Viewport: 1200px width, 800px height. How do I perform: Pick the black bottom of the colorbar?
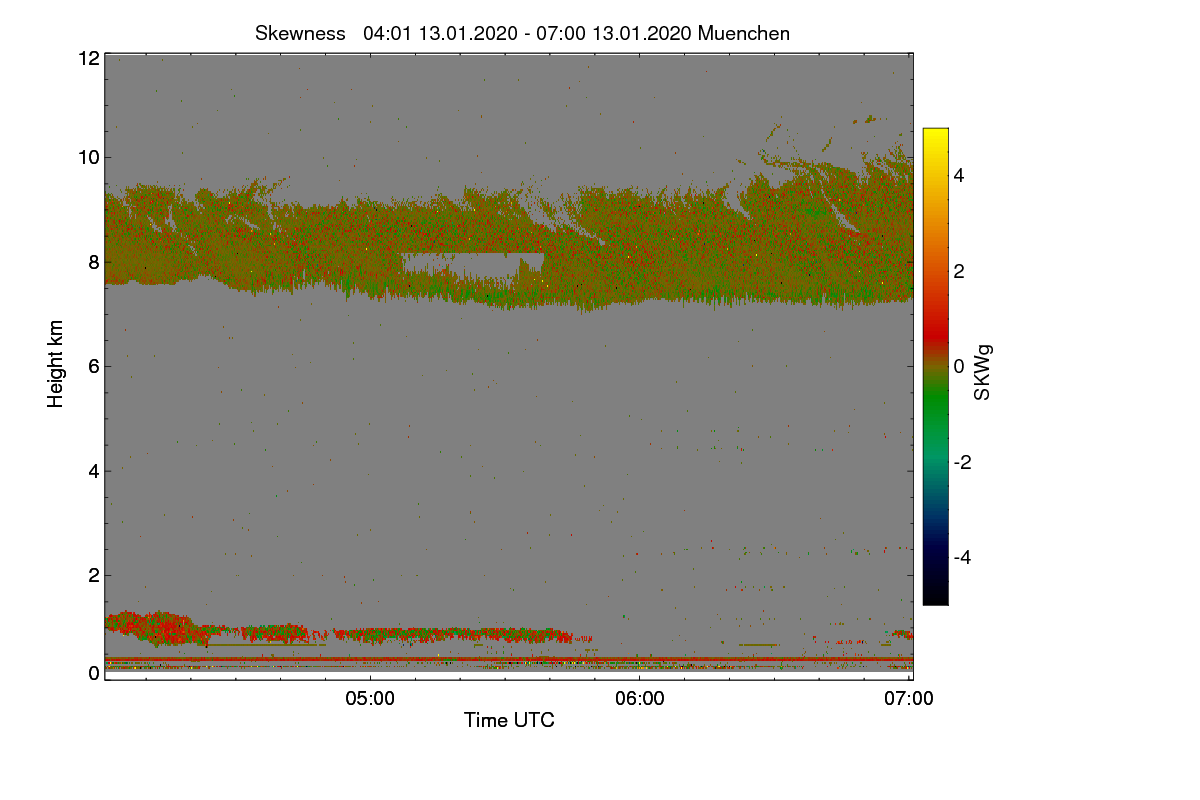click(935, 596)
